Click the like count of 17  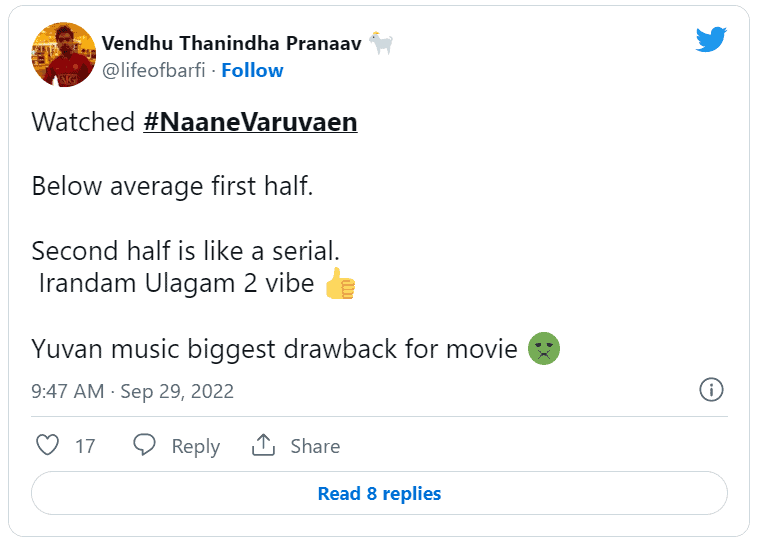pos(86,446)
